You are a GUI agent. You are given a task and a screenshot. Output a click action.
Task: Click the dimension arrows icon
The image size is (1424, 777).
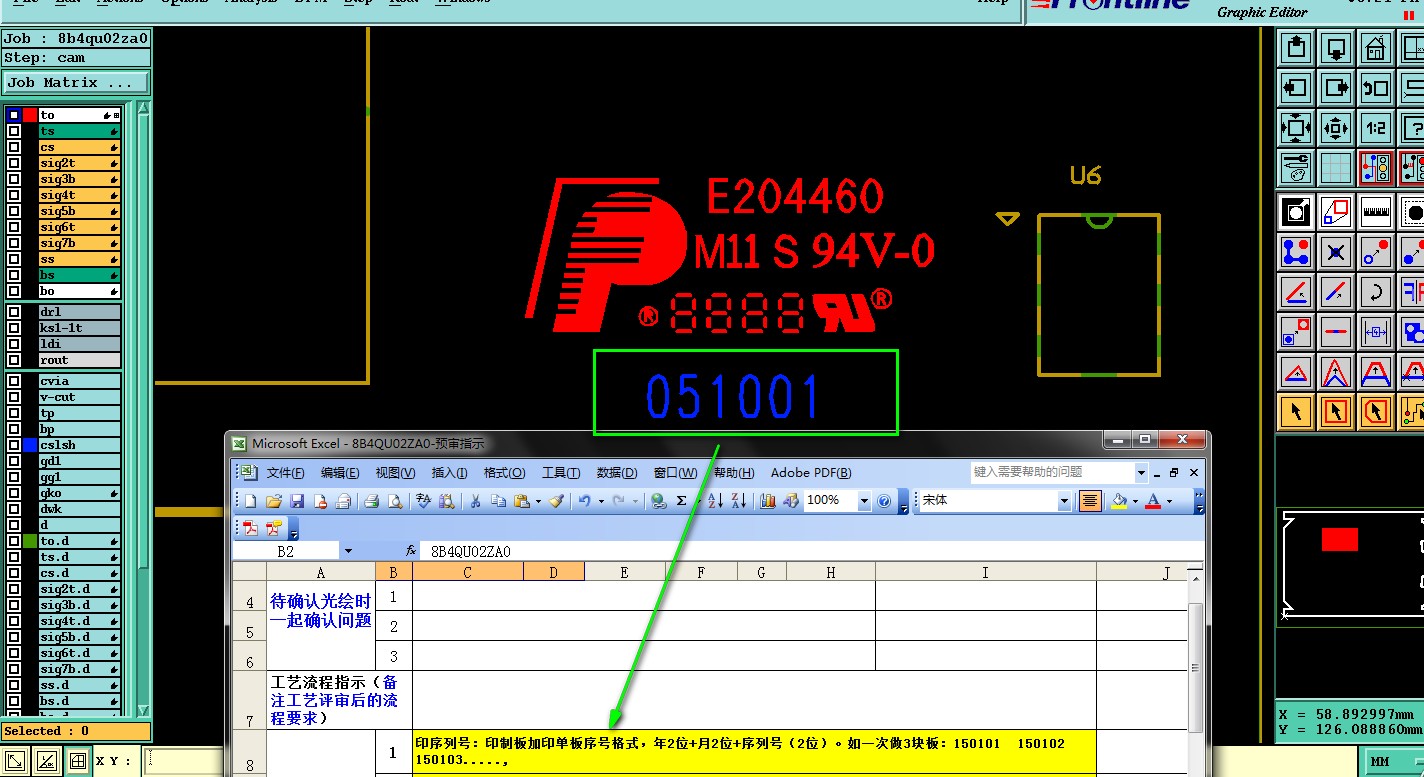click(1377, 332)
